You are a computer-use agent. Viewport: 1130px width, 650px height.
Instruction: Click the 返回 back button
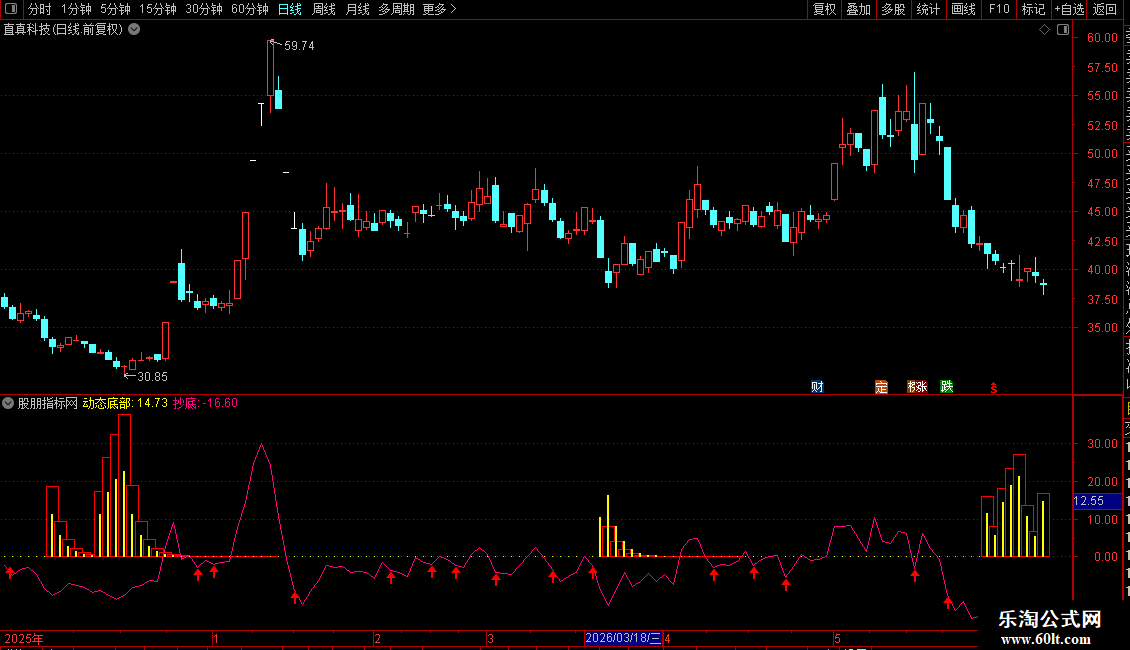(x=1105, y=9)
